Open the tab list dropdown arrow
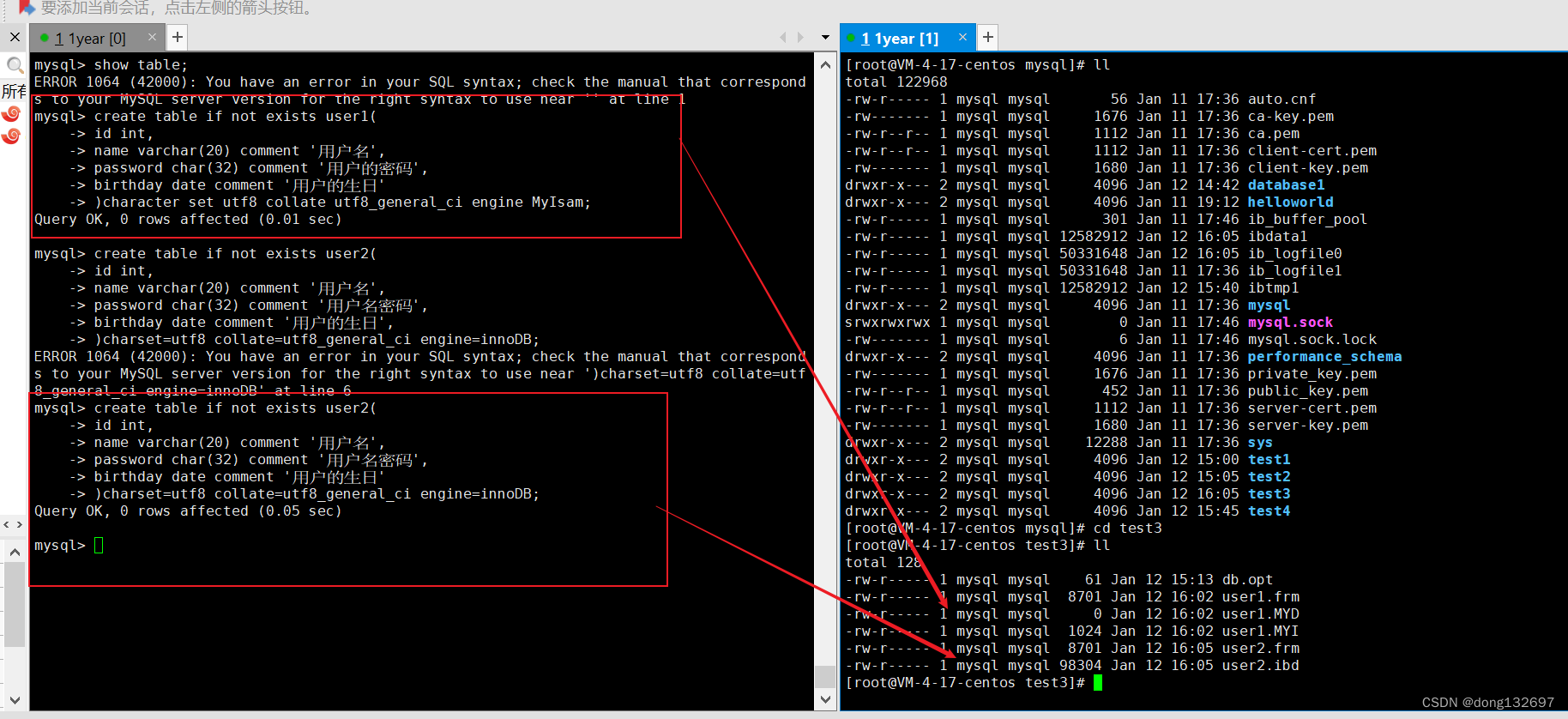 pyautogui.click(x=825, y=38)
